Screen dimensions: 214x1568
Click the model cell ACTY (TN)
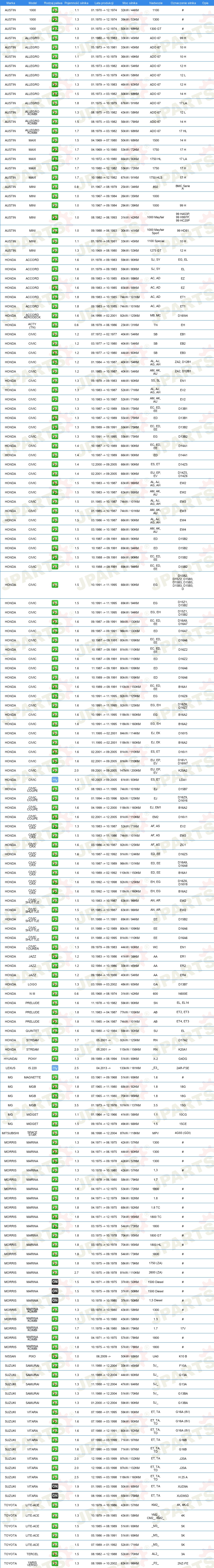(x=32, y=325)
